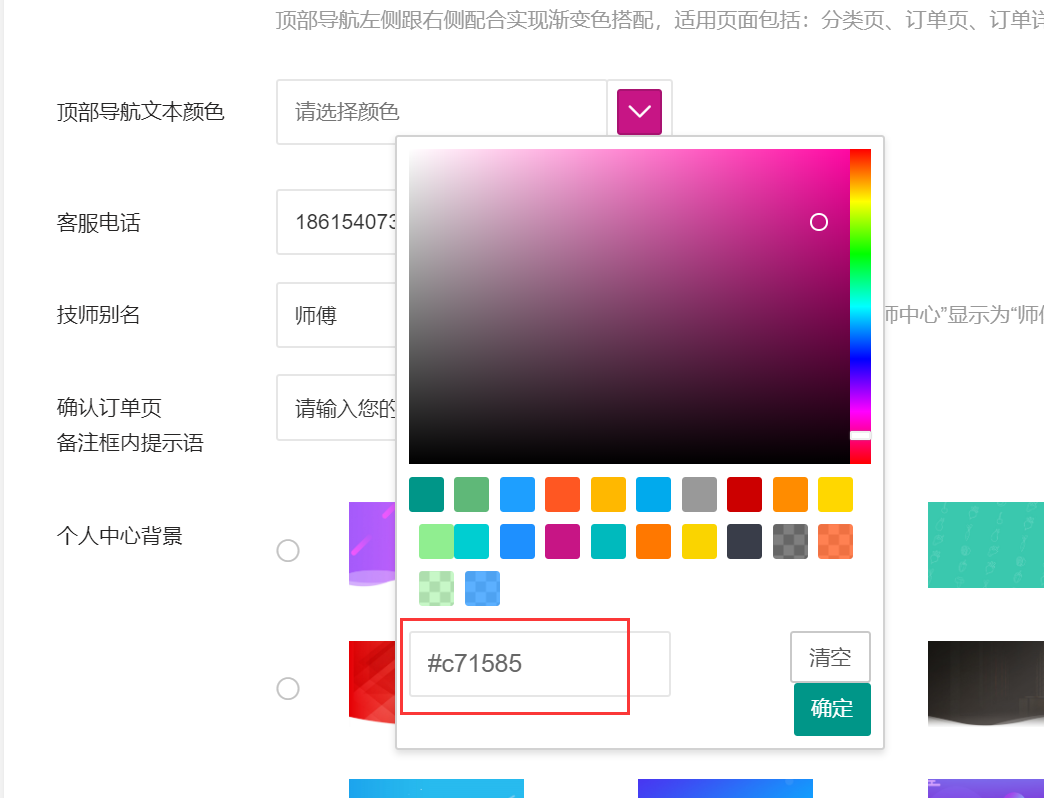1044x798 pixels.
Task: Select the radio button beside purple background
Action: (288, 550)
